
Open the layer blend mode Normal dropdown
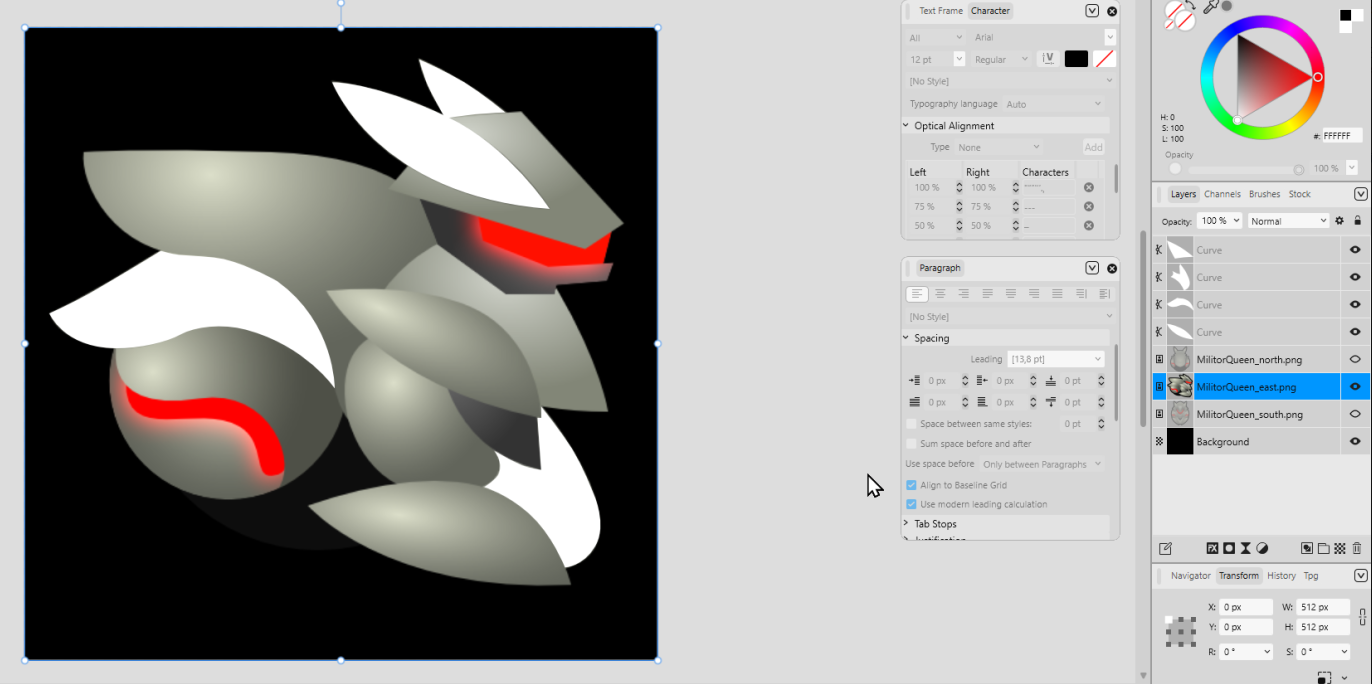pos(1289,221)
